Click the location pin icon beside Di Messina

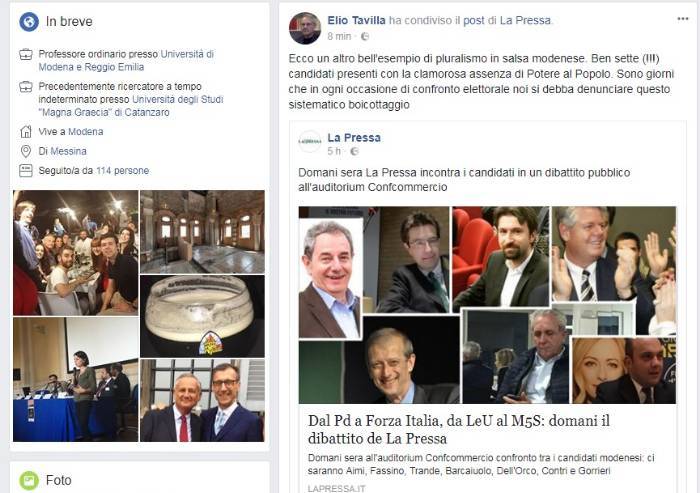tap(26, 151)
